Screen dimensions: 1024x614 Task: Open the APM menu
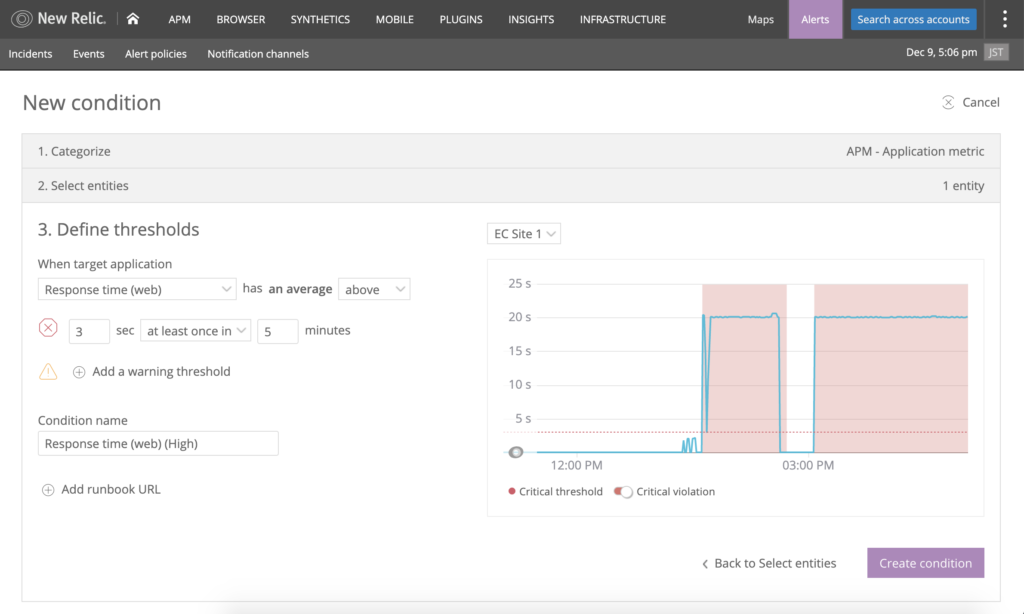click(180, 20)
